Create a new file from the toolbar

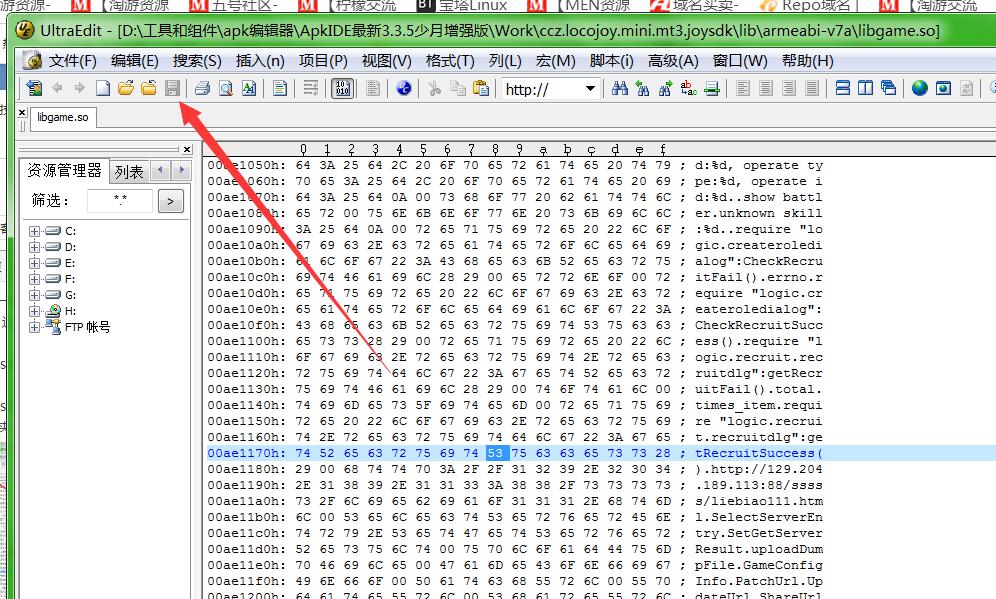103,89
